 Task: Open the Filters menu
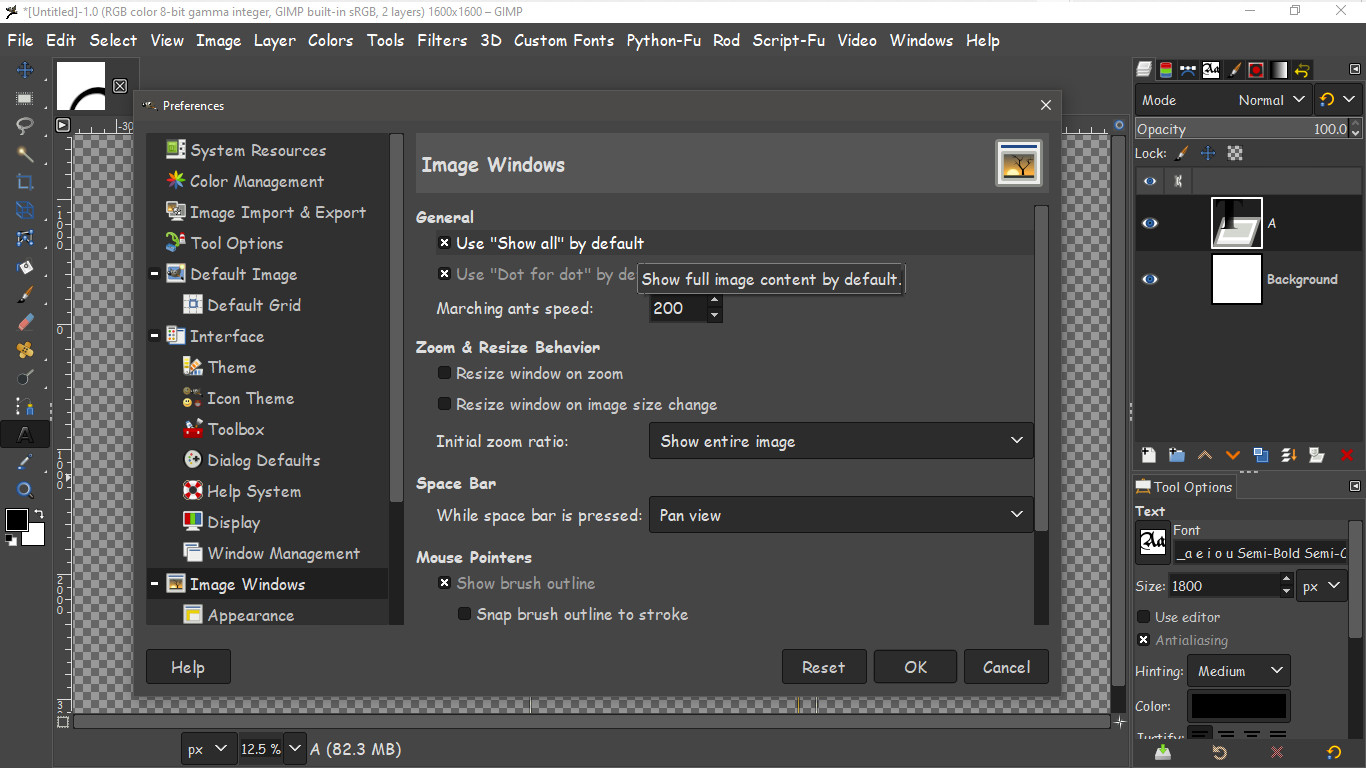[442, 40]
